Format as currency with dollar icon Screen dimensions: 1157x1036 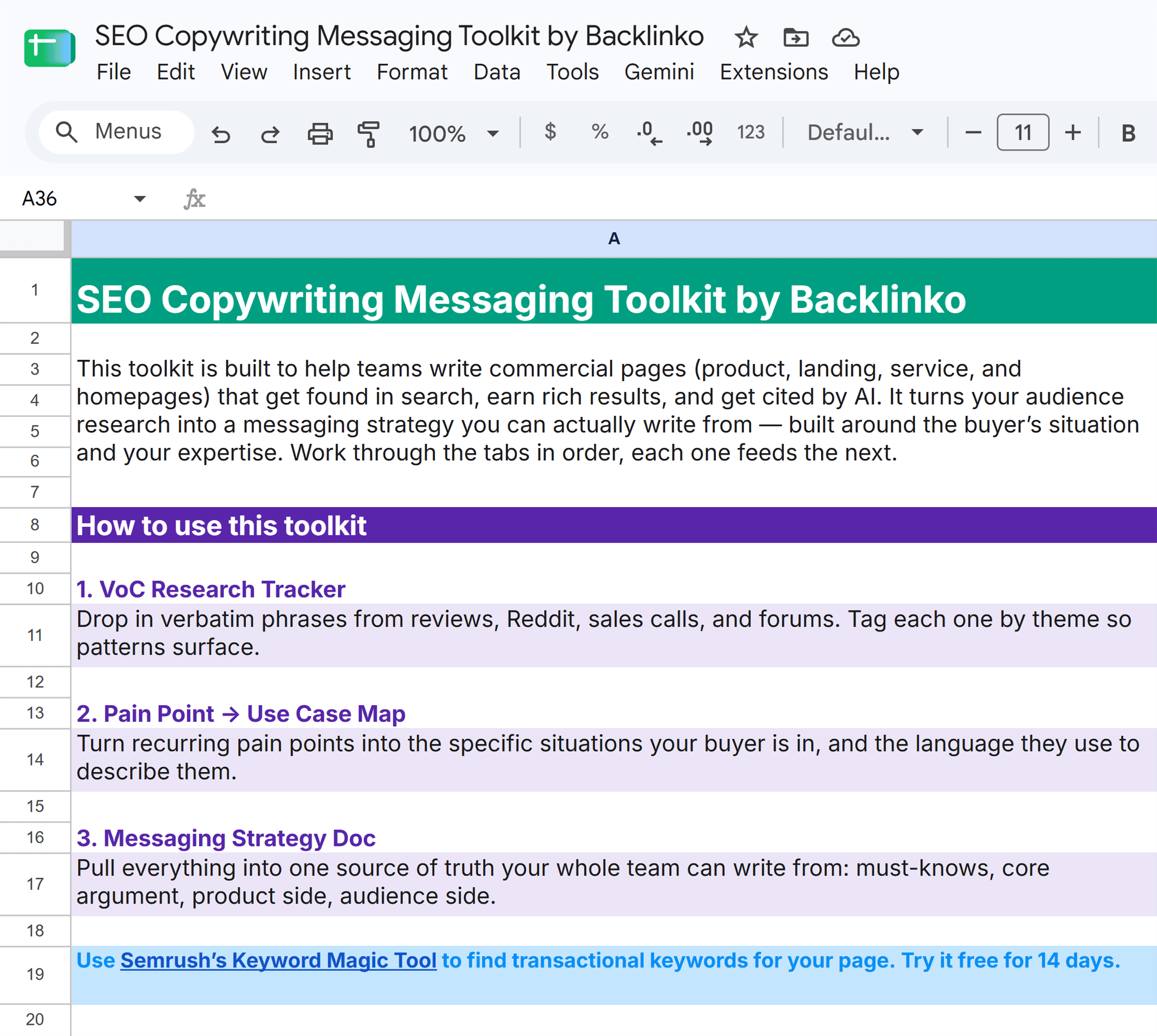(x=550, y=131)
